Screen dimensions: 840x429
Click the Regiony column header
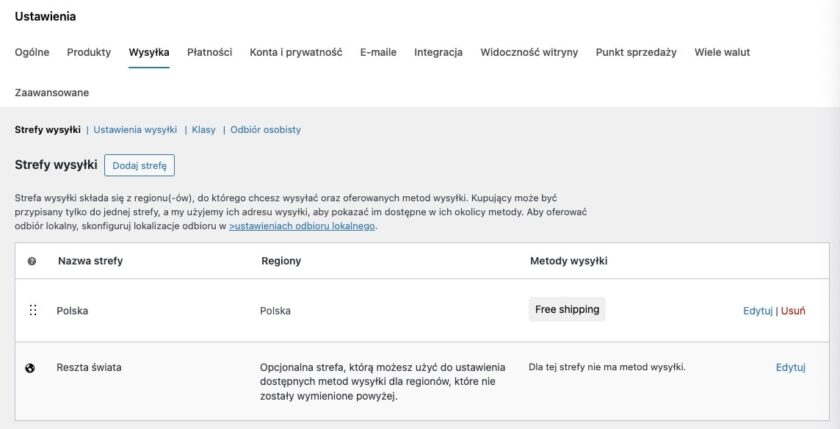coord(281,261)
